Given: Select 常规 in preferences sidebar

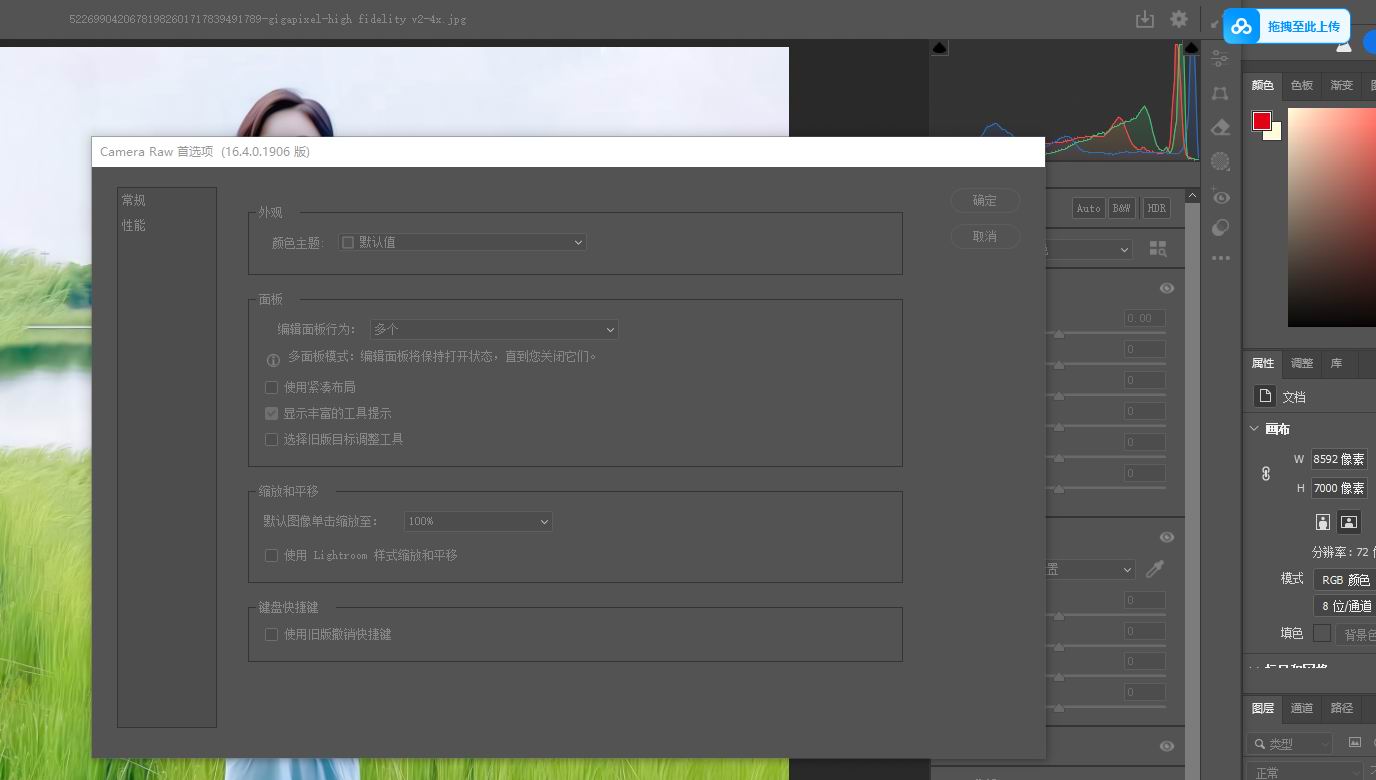Looking at the screenshot, I should pos(133,200).
